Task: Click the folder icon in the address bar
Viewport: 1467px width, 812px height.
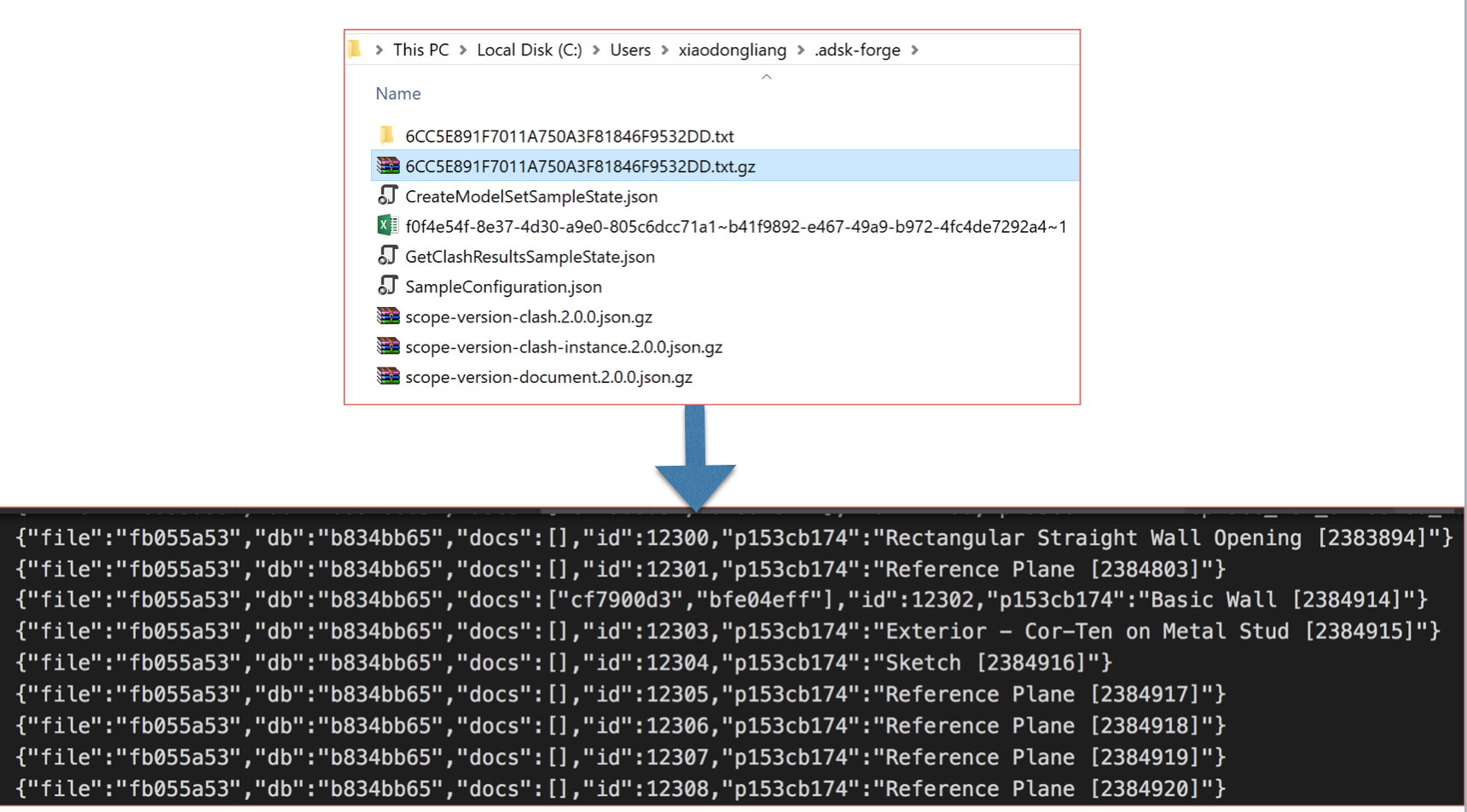Action: pos(355,49)
